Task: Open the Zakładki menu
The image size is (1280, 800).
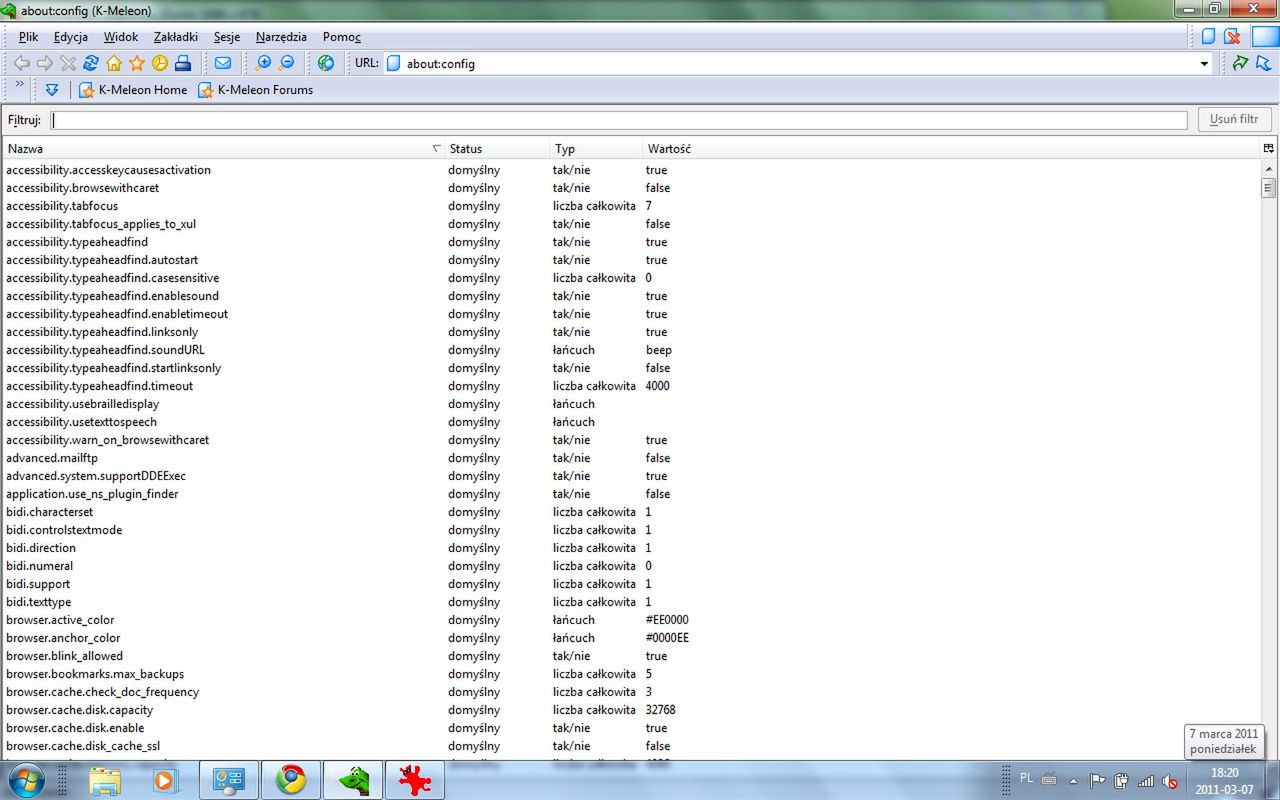Action: click(175, 36)
